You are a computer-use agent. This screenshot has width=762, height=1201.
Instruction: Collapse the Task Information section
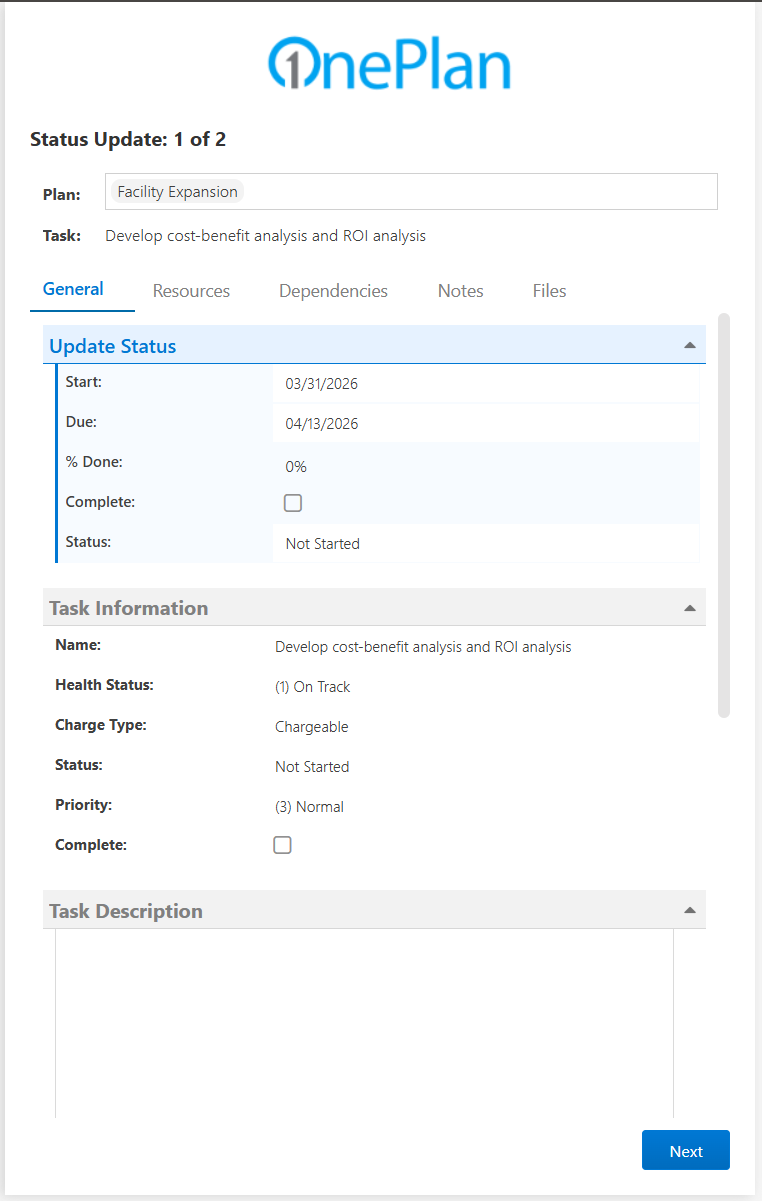689,608
